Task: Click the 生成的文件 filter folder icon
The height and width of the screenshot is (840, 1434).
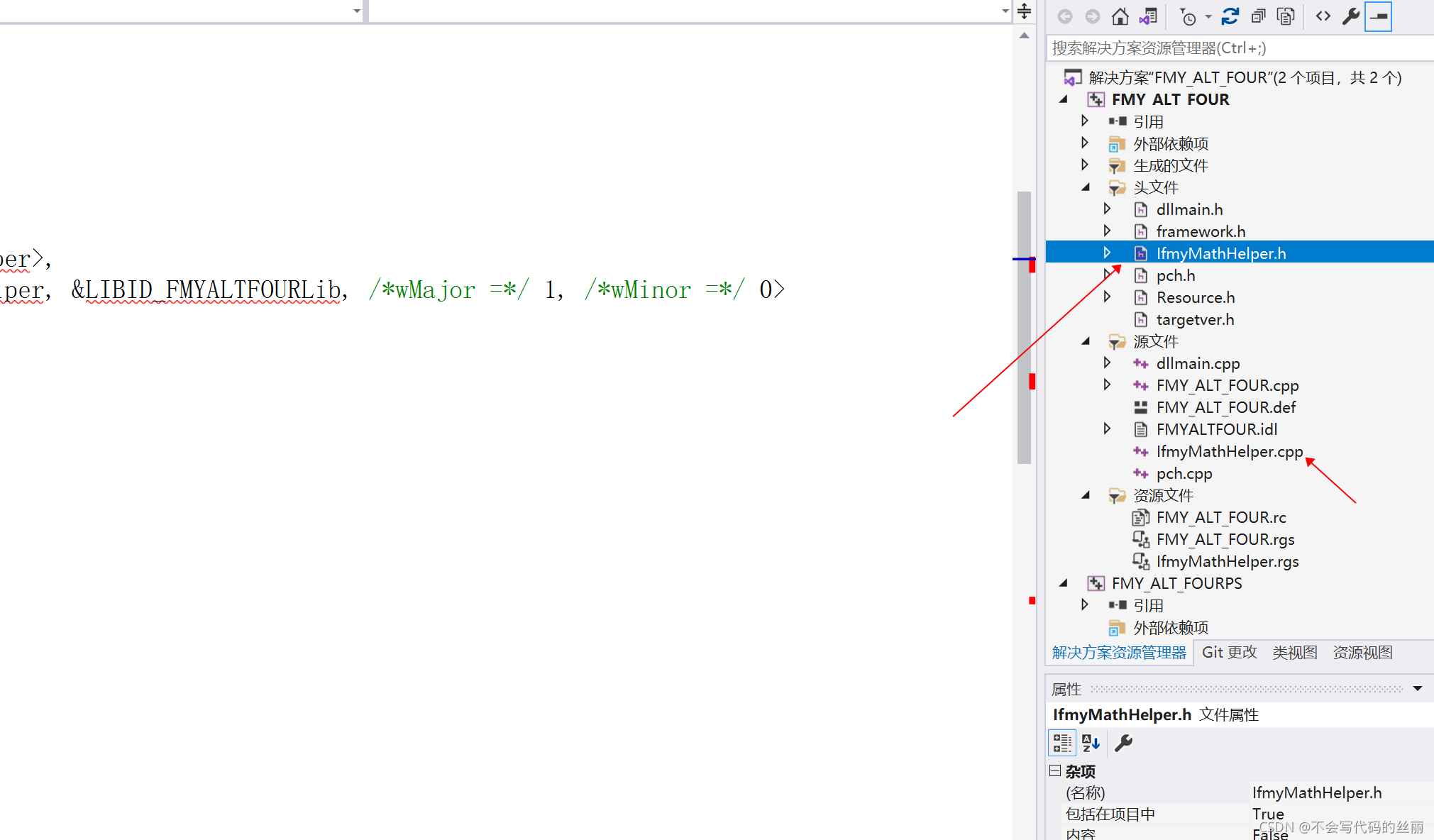Action: pyautogui.click(x=1117, y=165)
